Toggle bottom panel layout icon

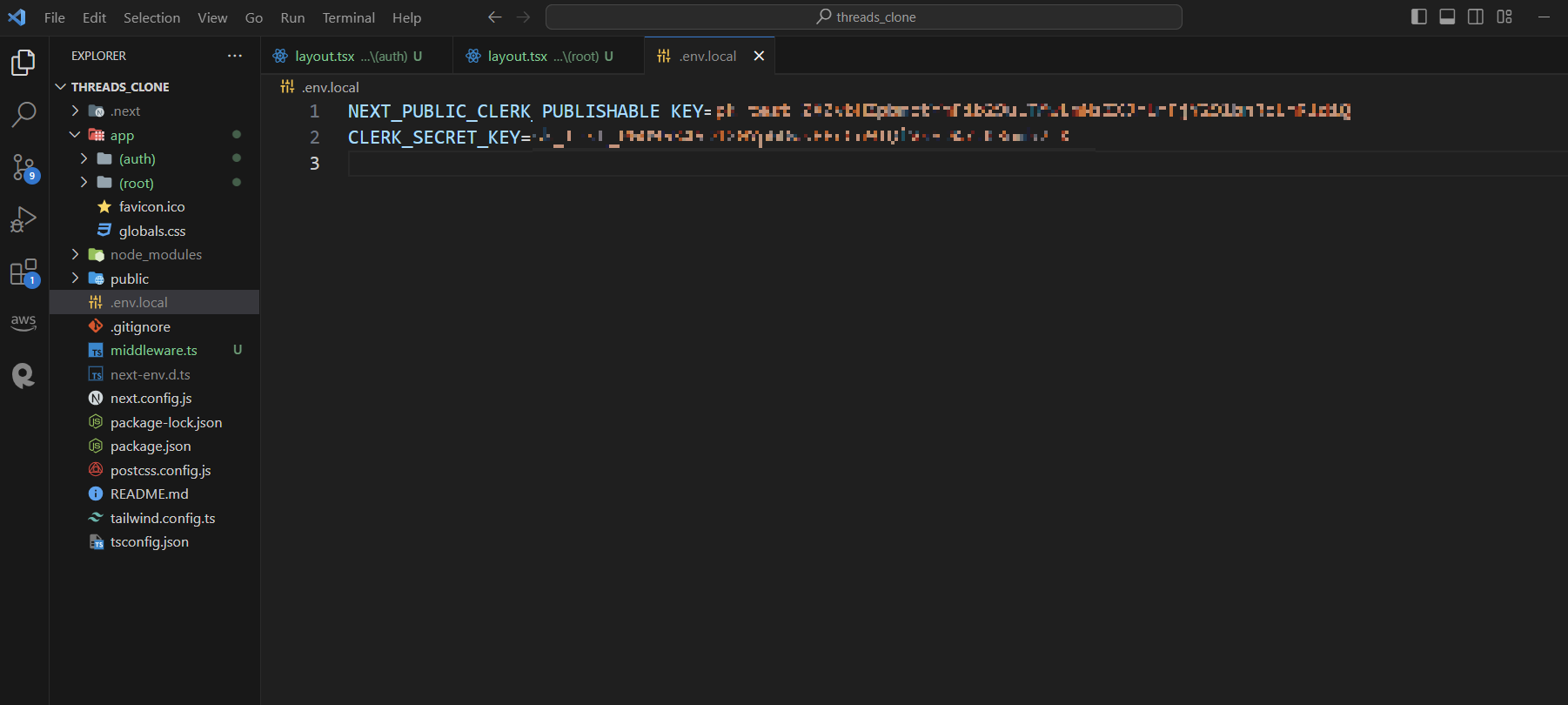coord(1447,17)
